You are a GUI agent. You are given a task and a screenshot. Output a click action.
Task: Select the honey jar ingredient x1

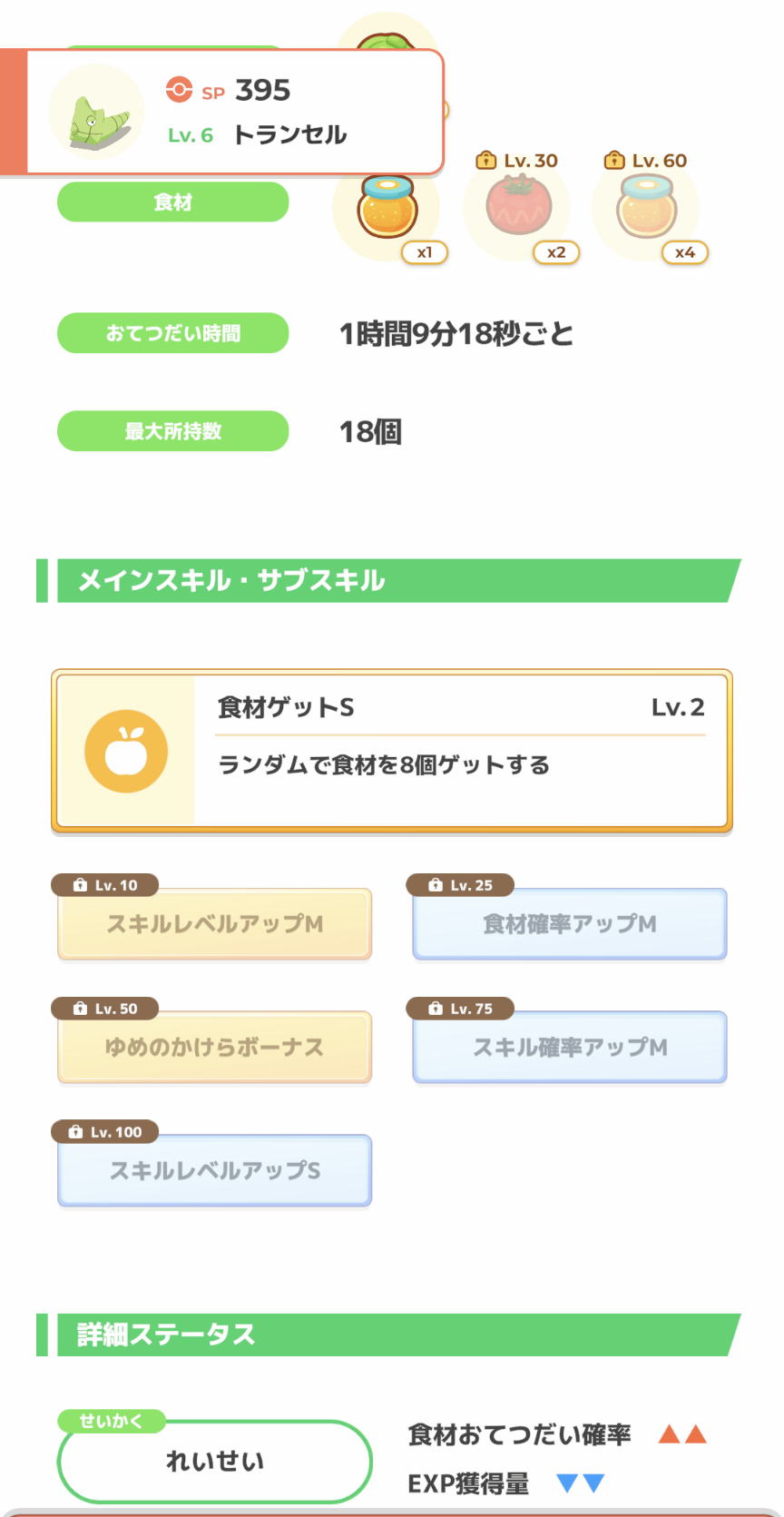pos(387,208)
